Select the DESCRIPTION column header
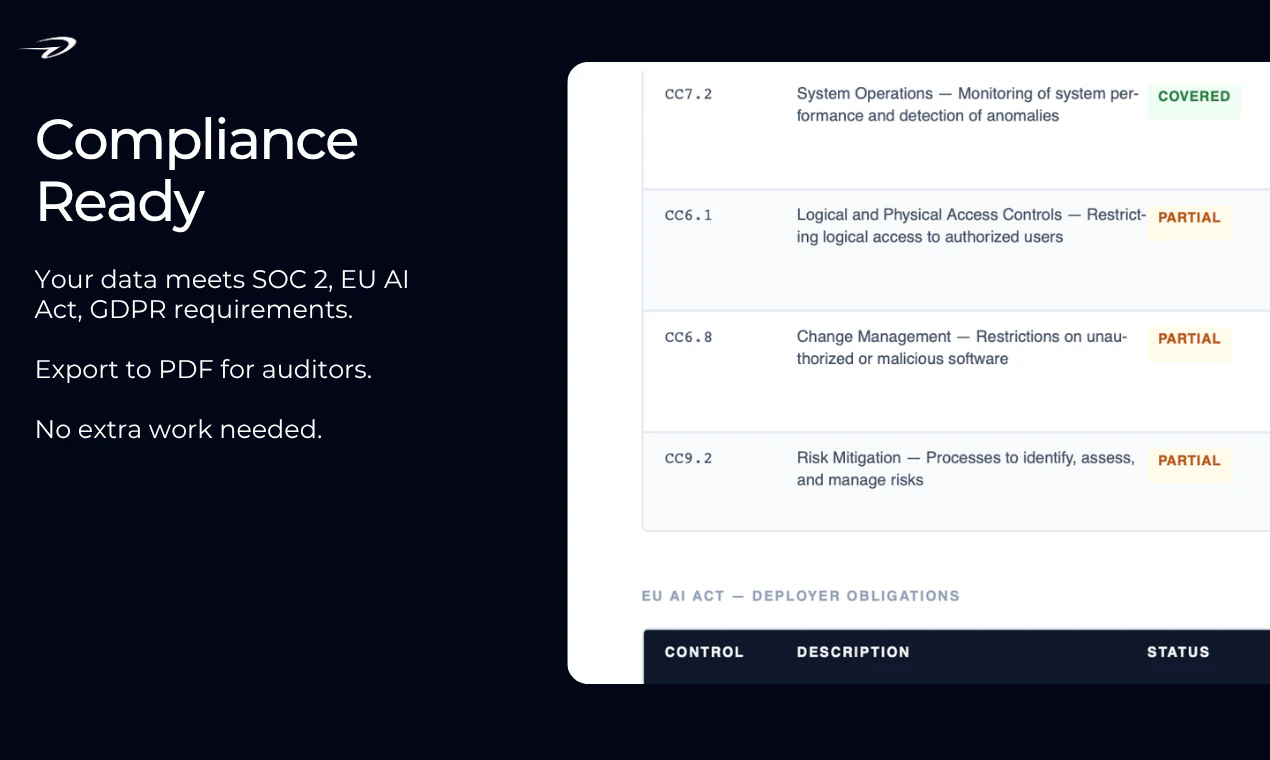 point(853,652)
